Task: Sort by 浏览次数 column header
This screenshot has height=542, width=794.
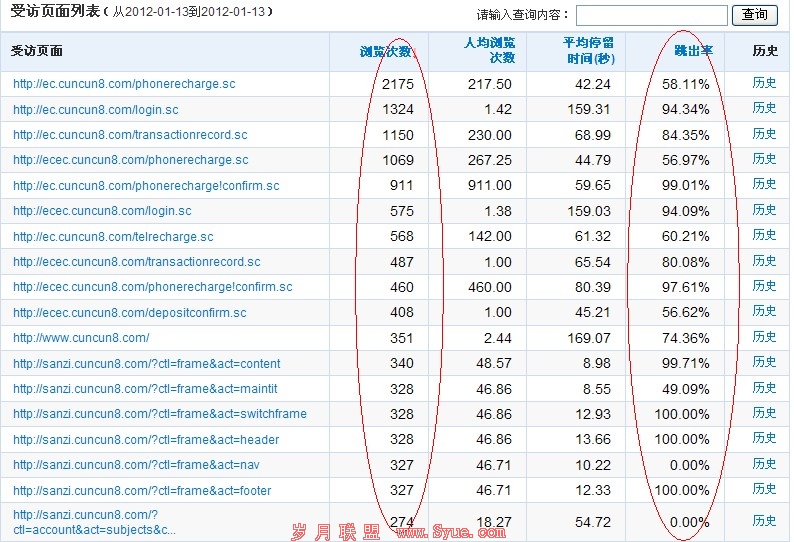Action: point(386,51)
